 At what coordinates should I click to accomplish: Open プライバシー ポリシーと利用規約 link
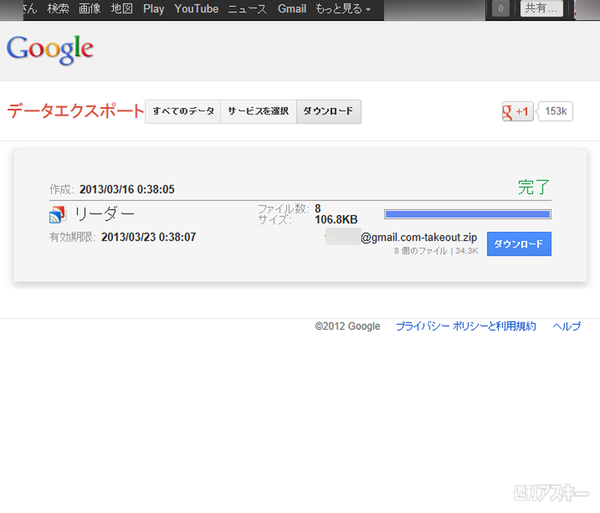pyautogui.click(x=466, y=326)
